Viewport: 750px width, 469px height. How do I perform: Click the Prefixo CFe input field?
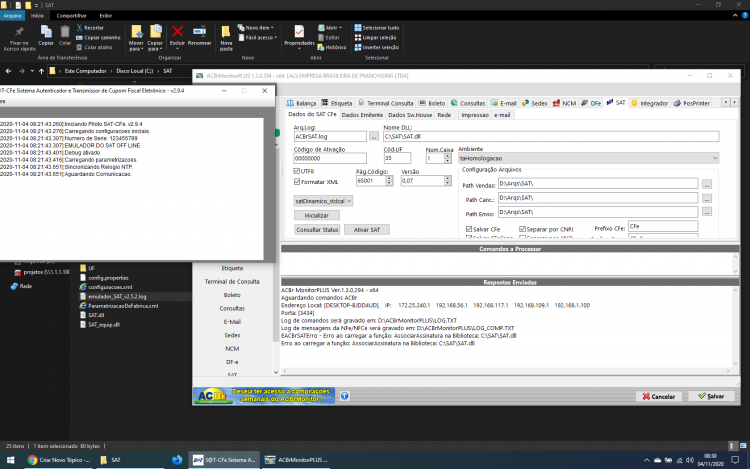[663, 226]
